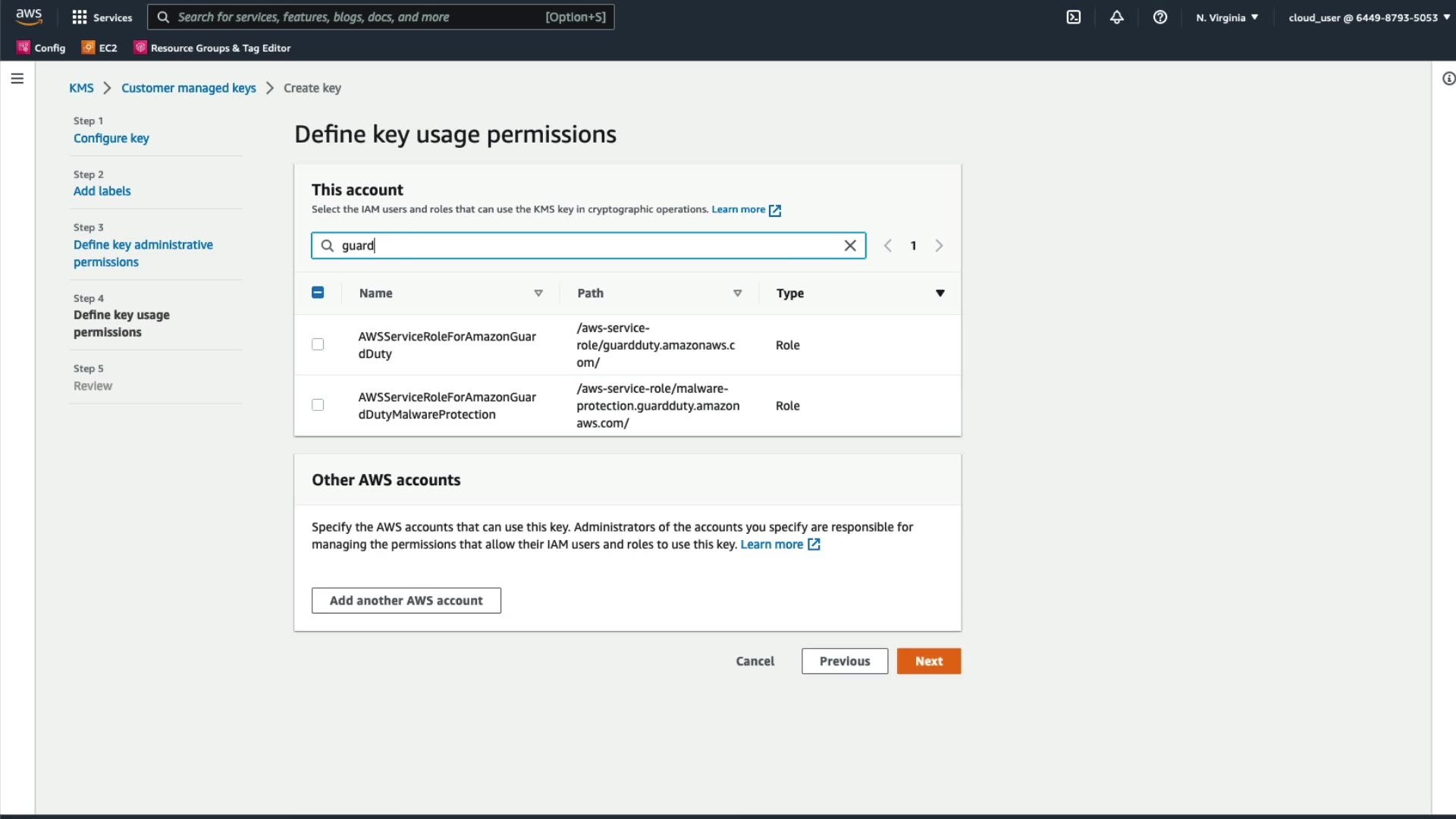Click Add another AWS account
This screenshot has height=819, width=1456.
tap(406, 601)
